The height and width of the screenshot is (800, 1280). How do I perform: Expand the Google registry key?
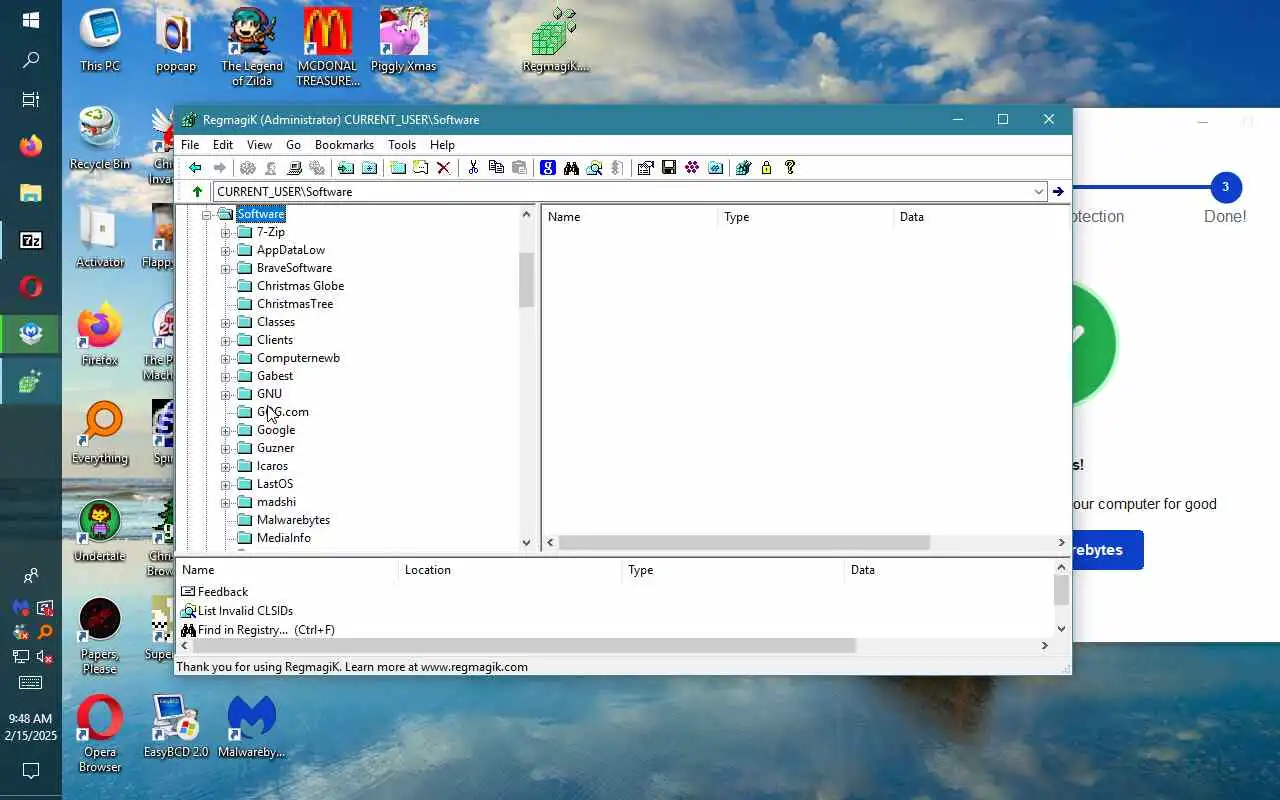click(x=226, y=430)
